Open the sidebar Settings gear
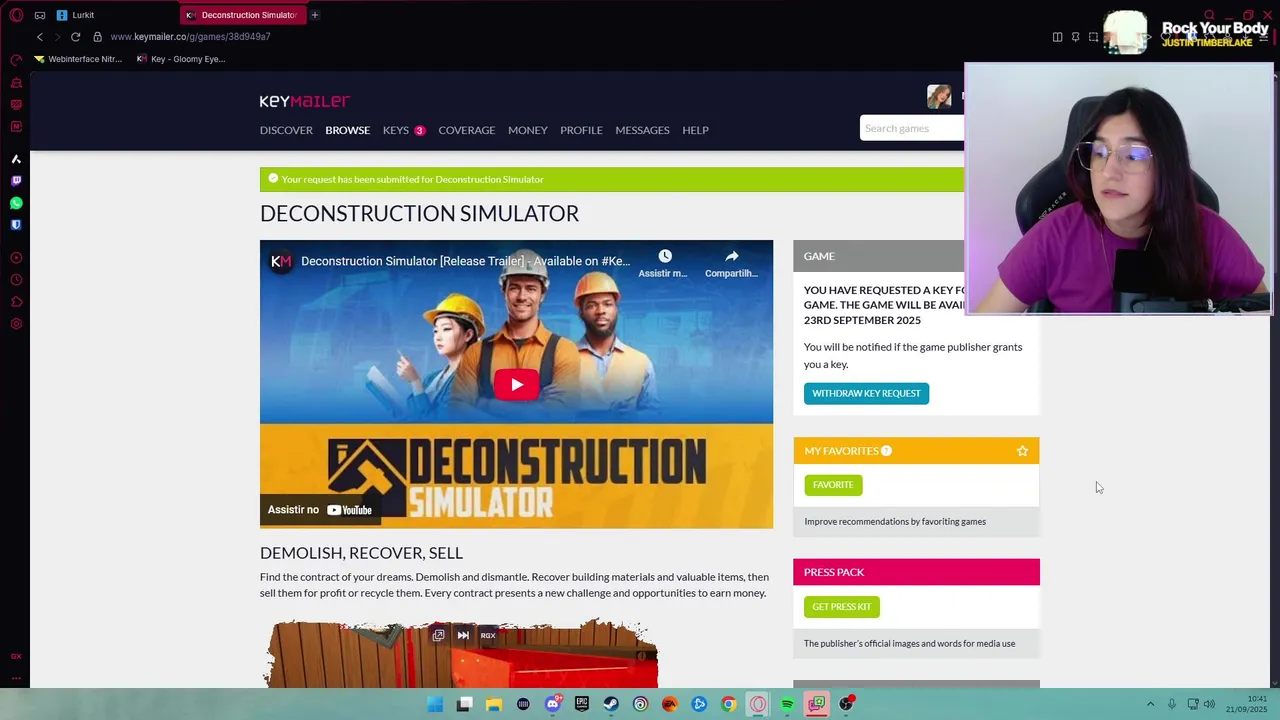The height and width of the screenshot is (720, 1280). (16, 324)
